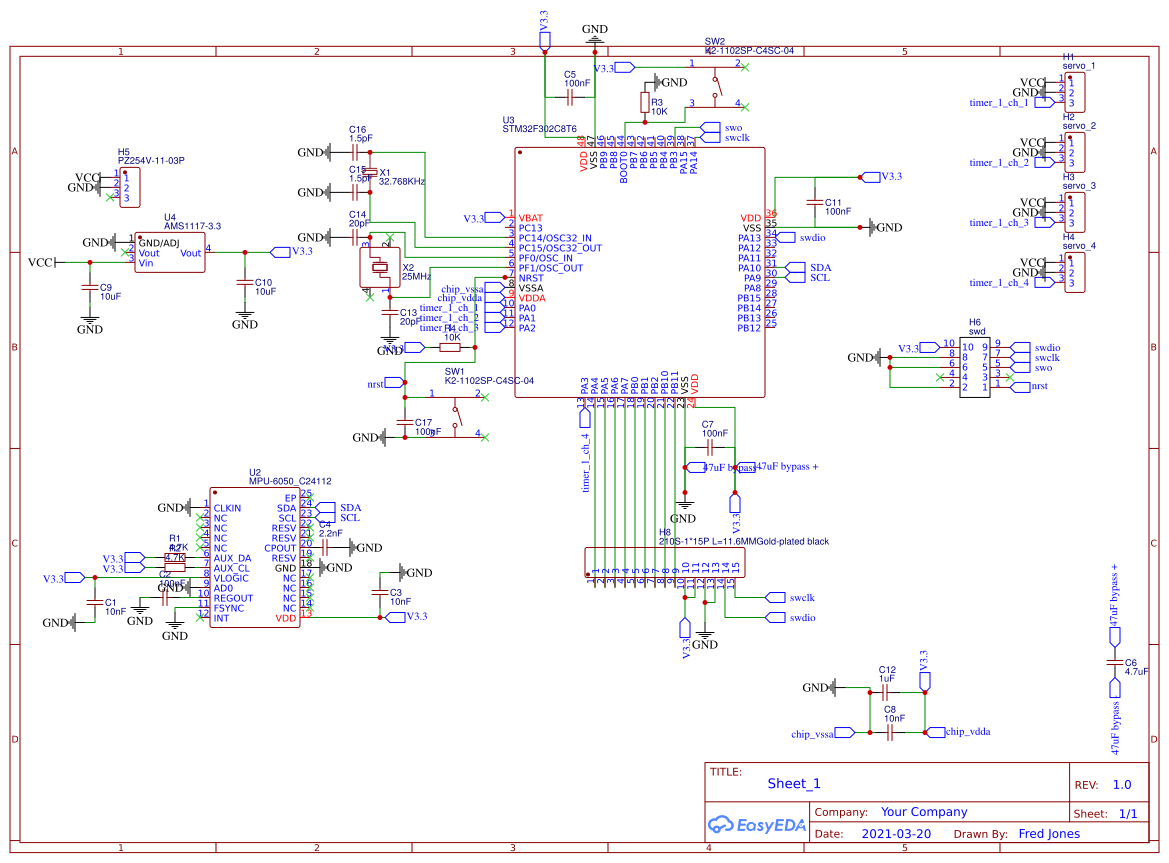Screen dimensions: 1169x863
Task: Select the GND symbol at top of sheet
Action: pyautogui.click(x=595, y=37)
